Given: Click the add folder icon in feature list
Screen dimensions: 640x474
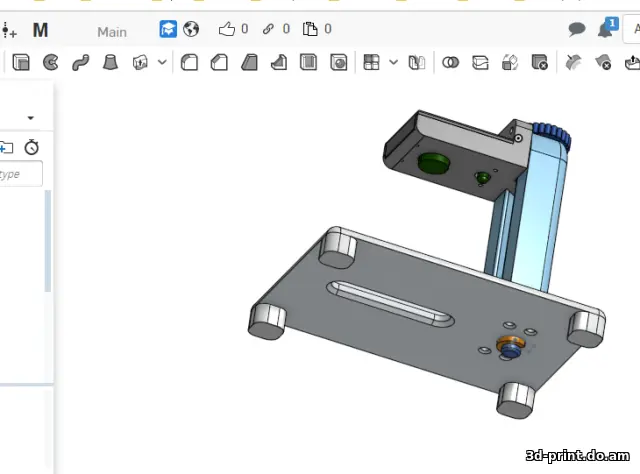Looking at the screenshot, I should (6, 147).
